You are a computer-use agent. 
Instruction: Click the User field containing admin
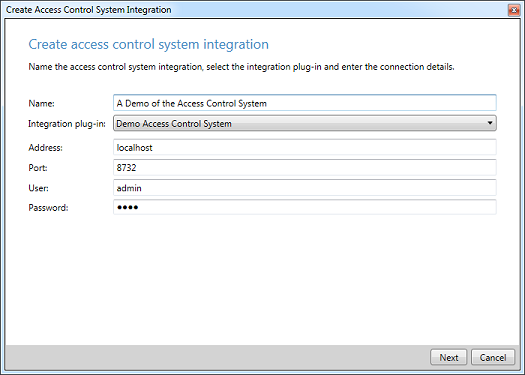click(x=305, y=188)
